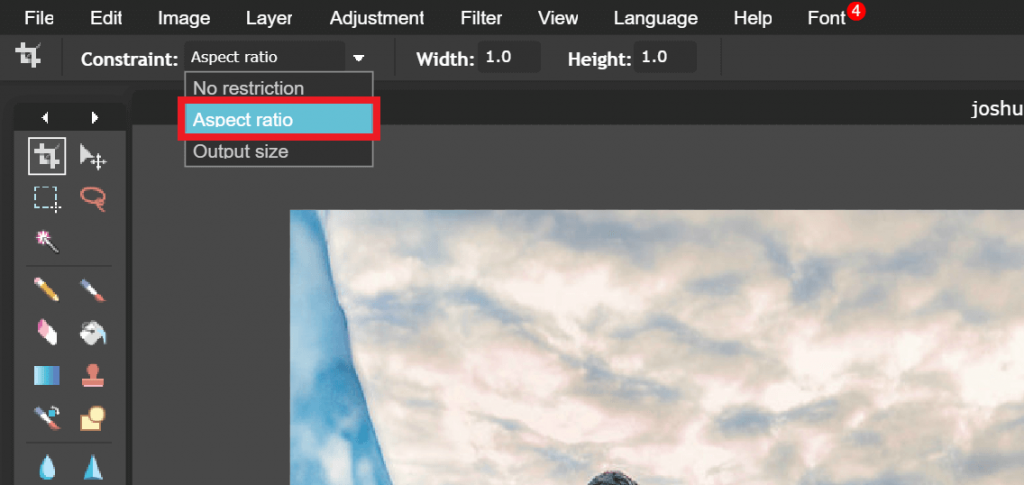The height and width of the screenshot is (485, 1024).
Task: Select the Clone Stamp tool
Action: 93,375
